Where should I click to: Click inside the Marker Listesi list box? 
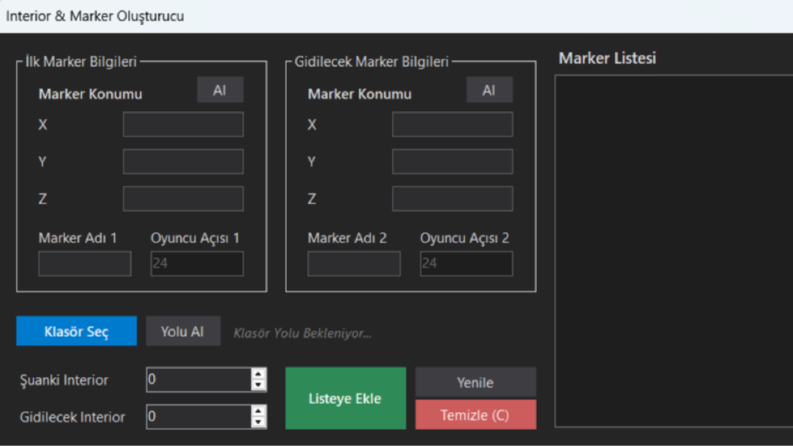(674, 251)
